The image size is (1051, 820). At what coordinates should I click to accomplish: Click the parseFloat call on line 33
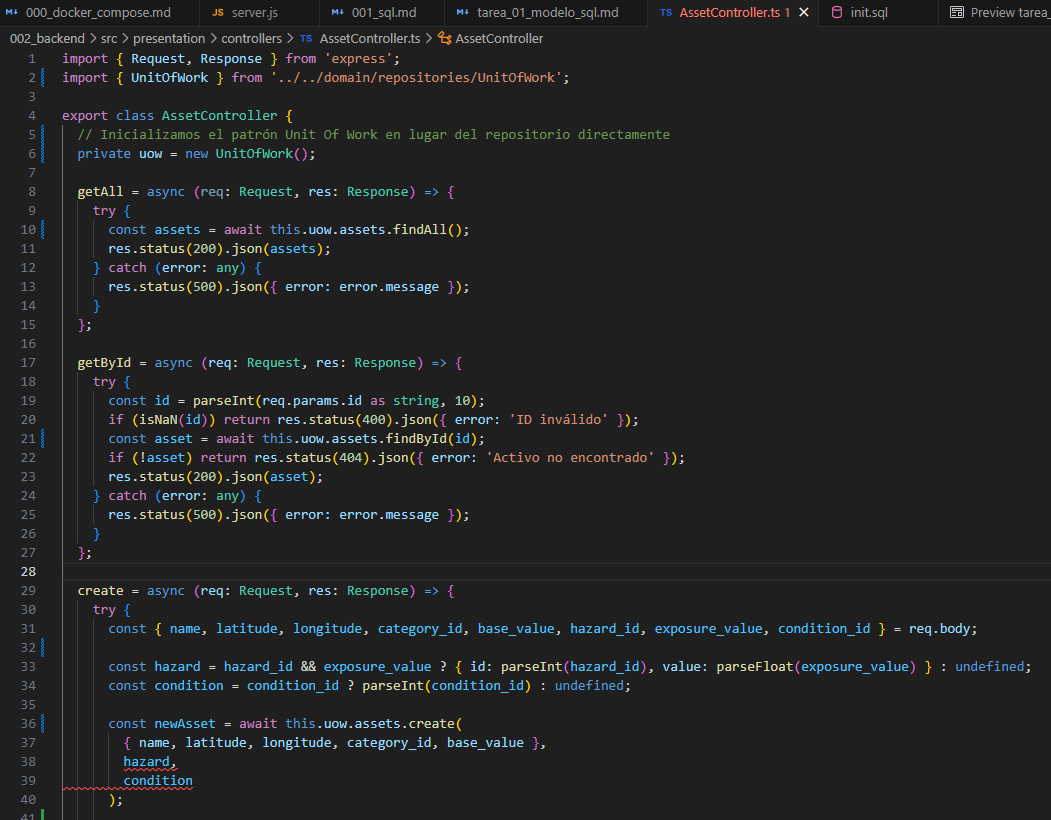[755, 667]
